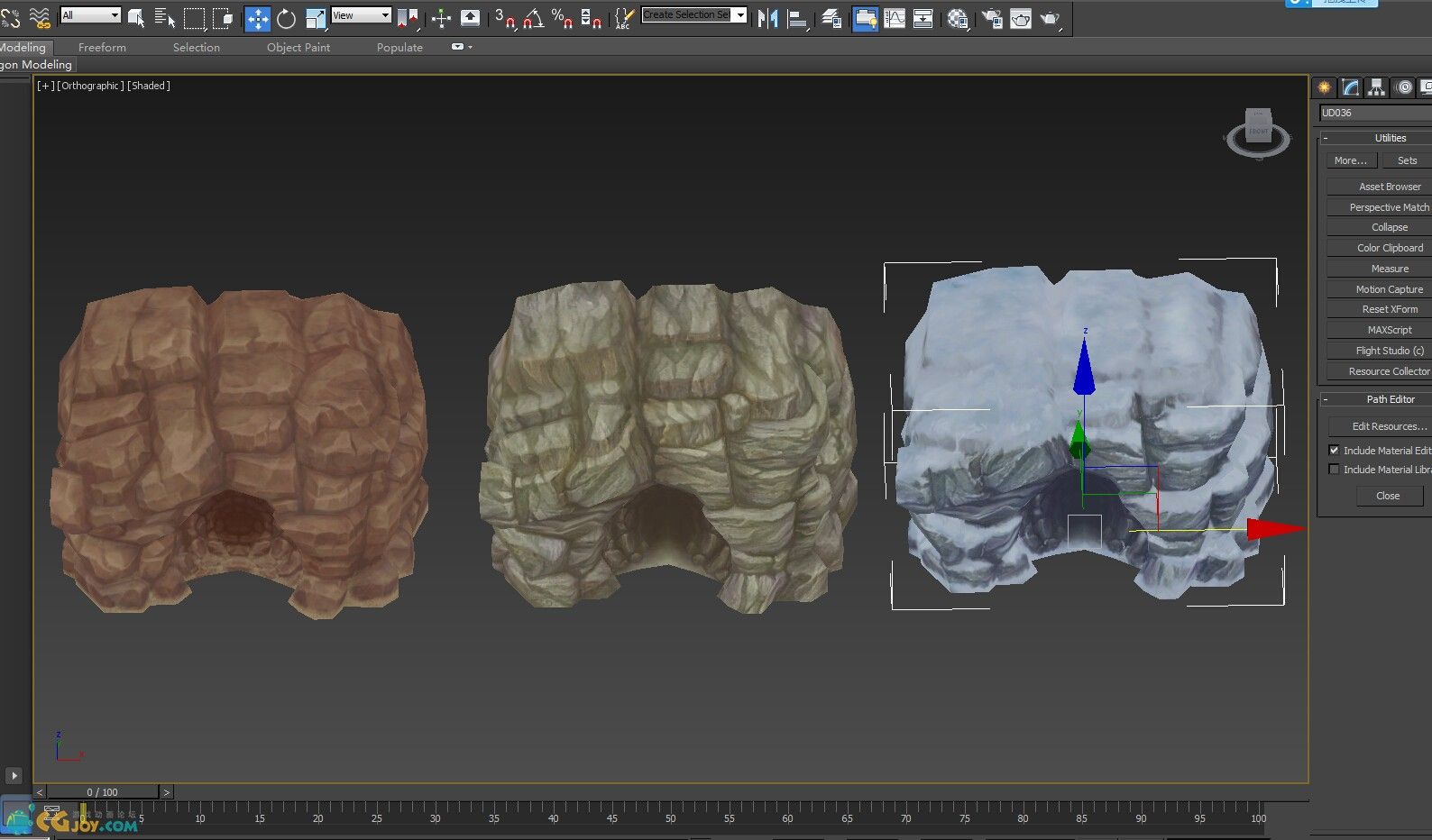
Task: Close the Path Editor utility
Action: pyautogui.click(x=1388, y=496)
